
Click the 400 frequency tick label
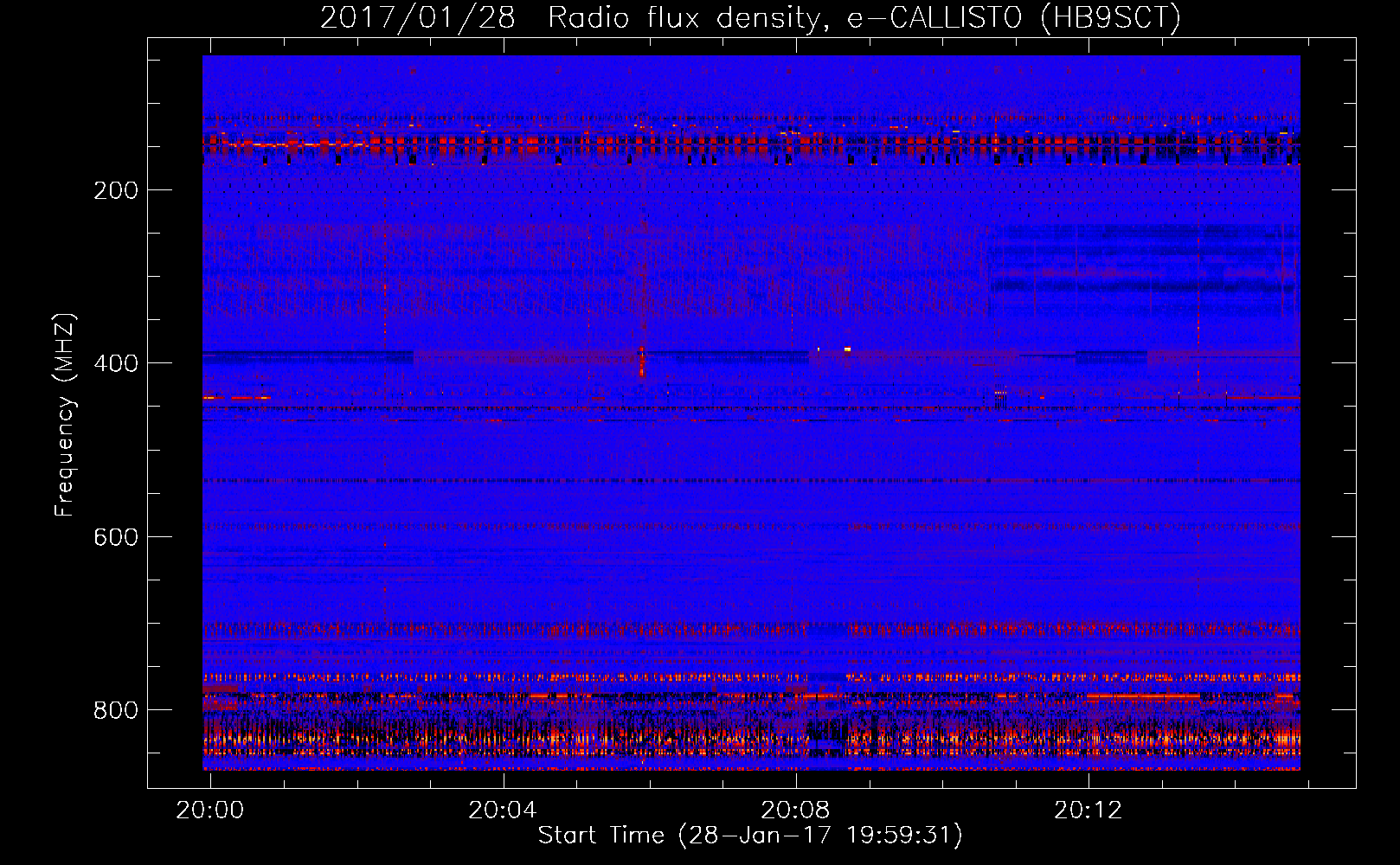coord(116,363)
